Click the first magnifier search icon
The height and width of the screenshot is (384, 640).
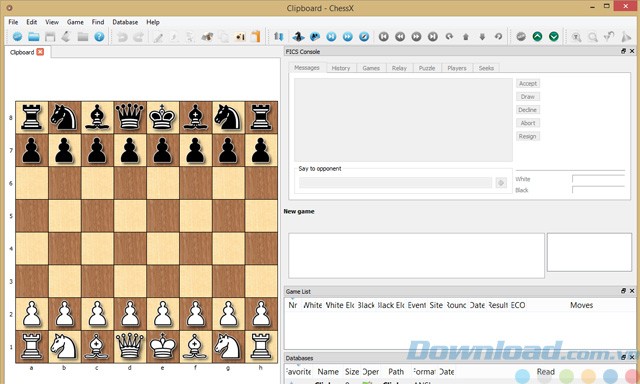576,37
